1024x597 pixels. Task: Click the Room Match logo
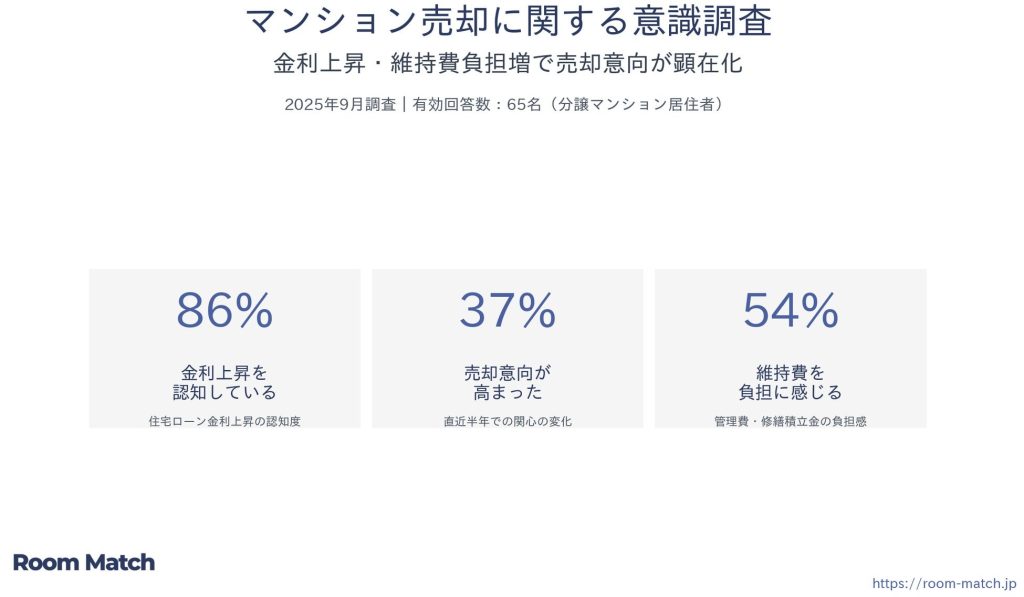(84, 562)
